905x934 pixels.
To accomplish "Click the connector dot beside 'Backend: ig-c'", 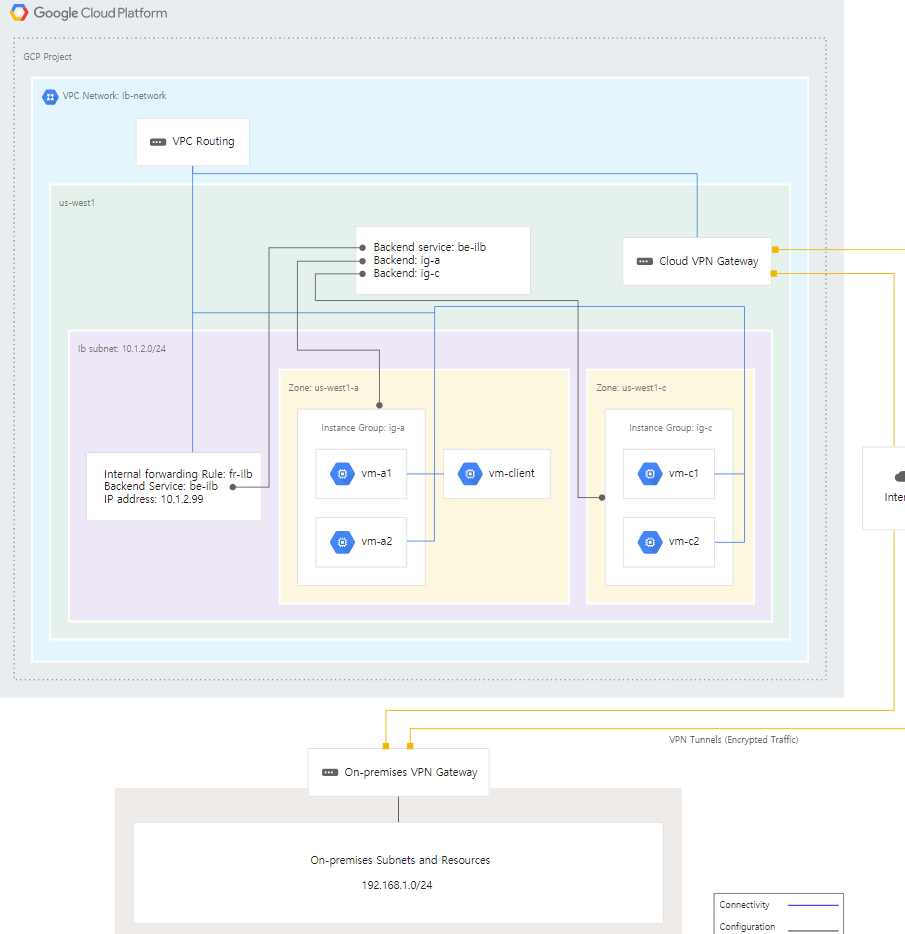I will pos(362,274).
